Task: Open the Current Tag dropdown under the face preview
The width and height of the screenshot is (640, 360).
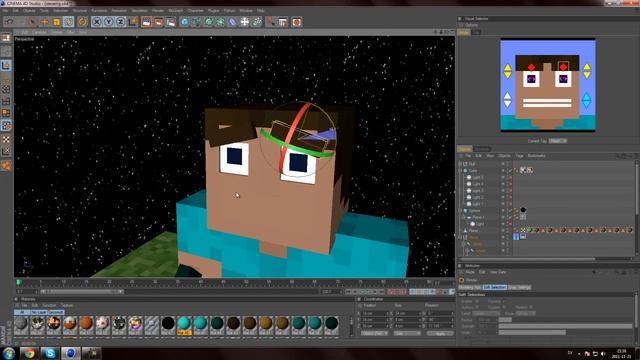Action: [x=558, y=141]
